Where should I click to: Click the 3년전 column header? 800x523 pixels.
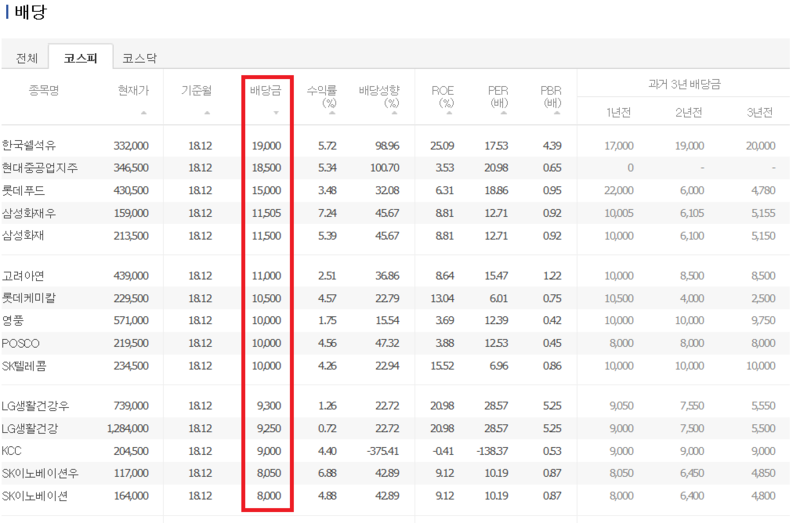(760, 112)
